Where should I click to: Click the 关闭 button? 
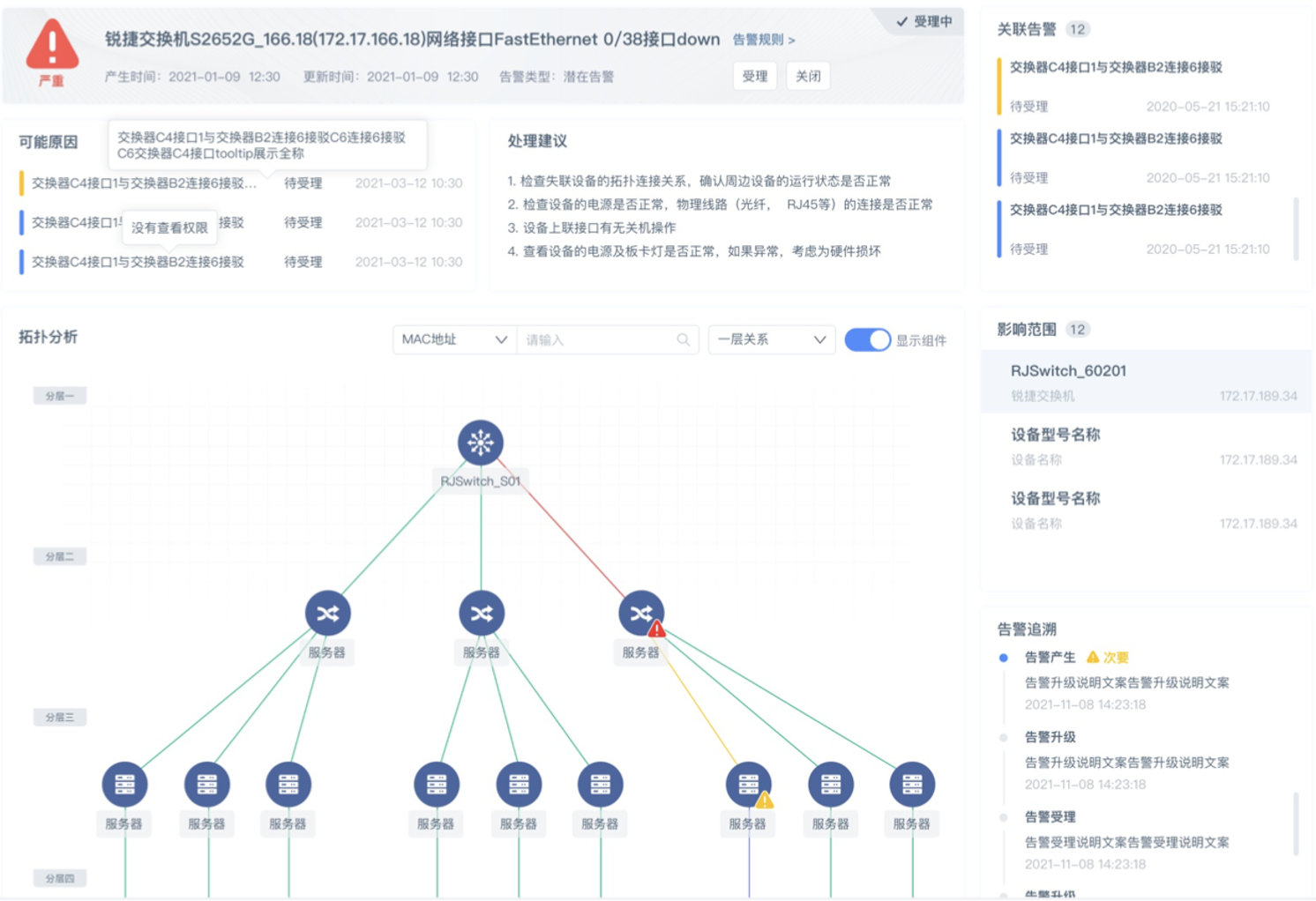coord(808,76)
